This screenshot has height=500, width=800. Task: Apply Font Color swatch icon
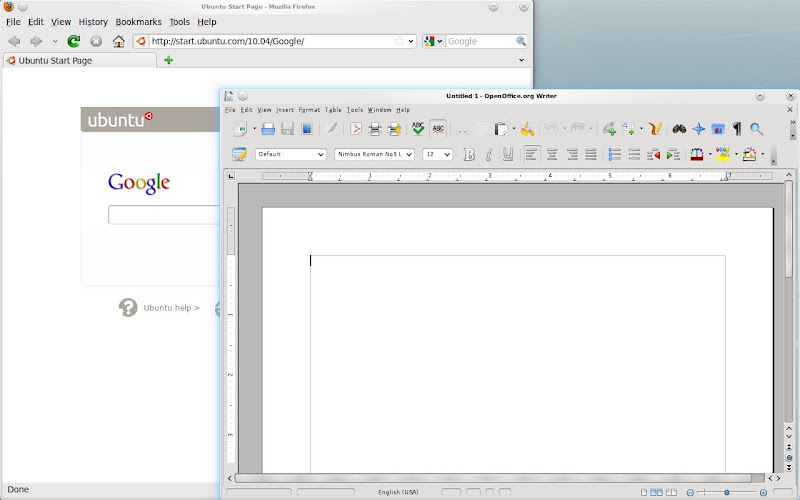(697, 154)
